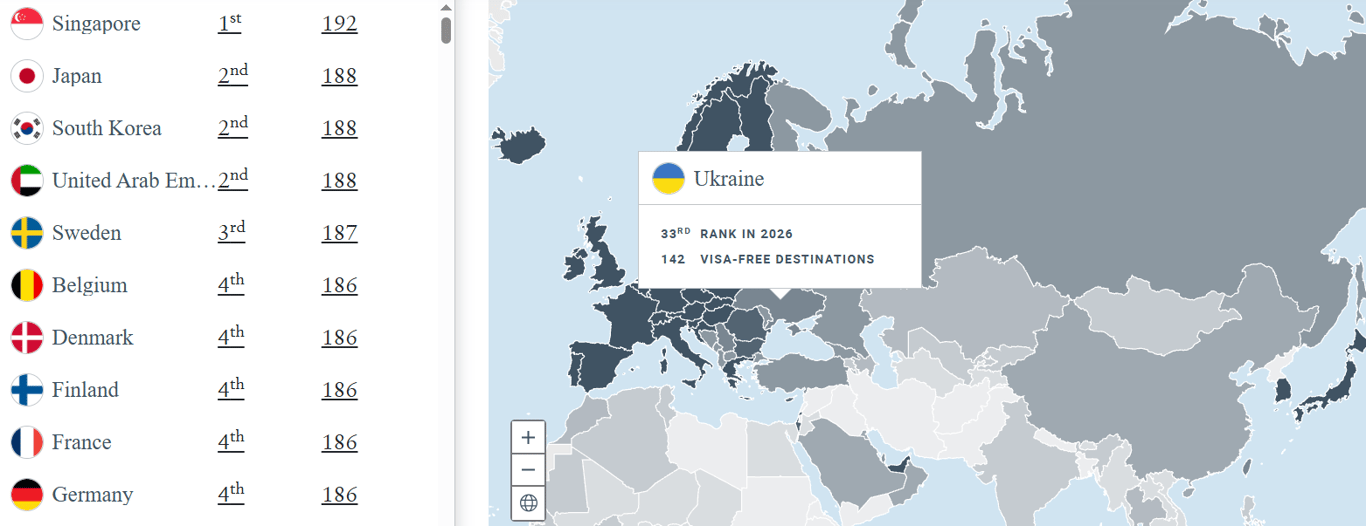The height and width of the screenshot is (526, 1366).
Task: Select the France country name
Action: pyautogui.click(x=82, y=442)
